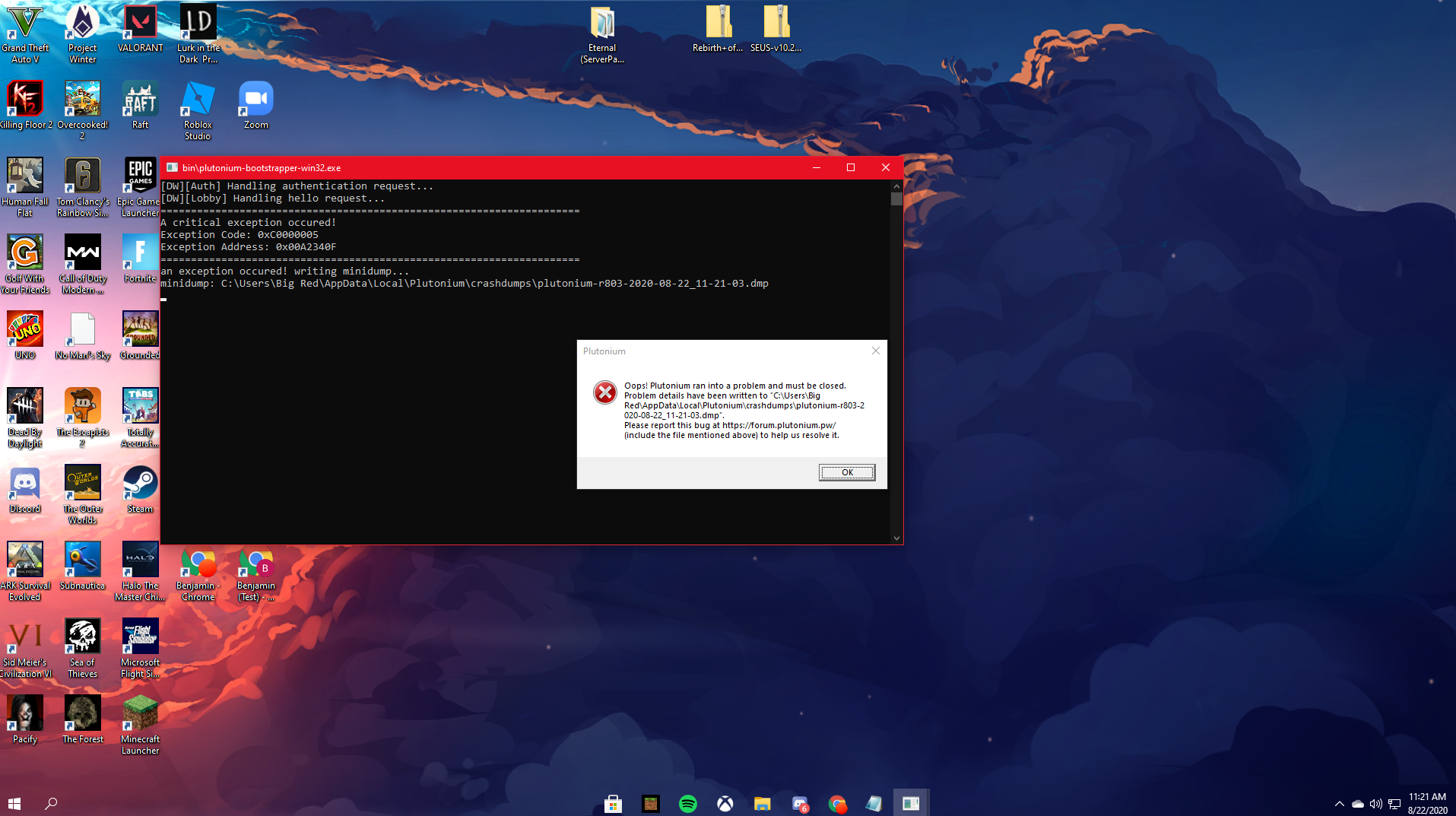
Task: Launch Microsoft Flight Simulator from the desktop
Action: (140, 648)
